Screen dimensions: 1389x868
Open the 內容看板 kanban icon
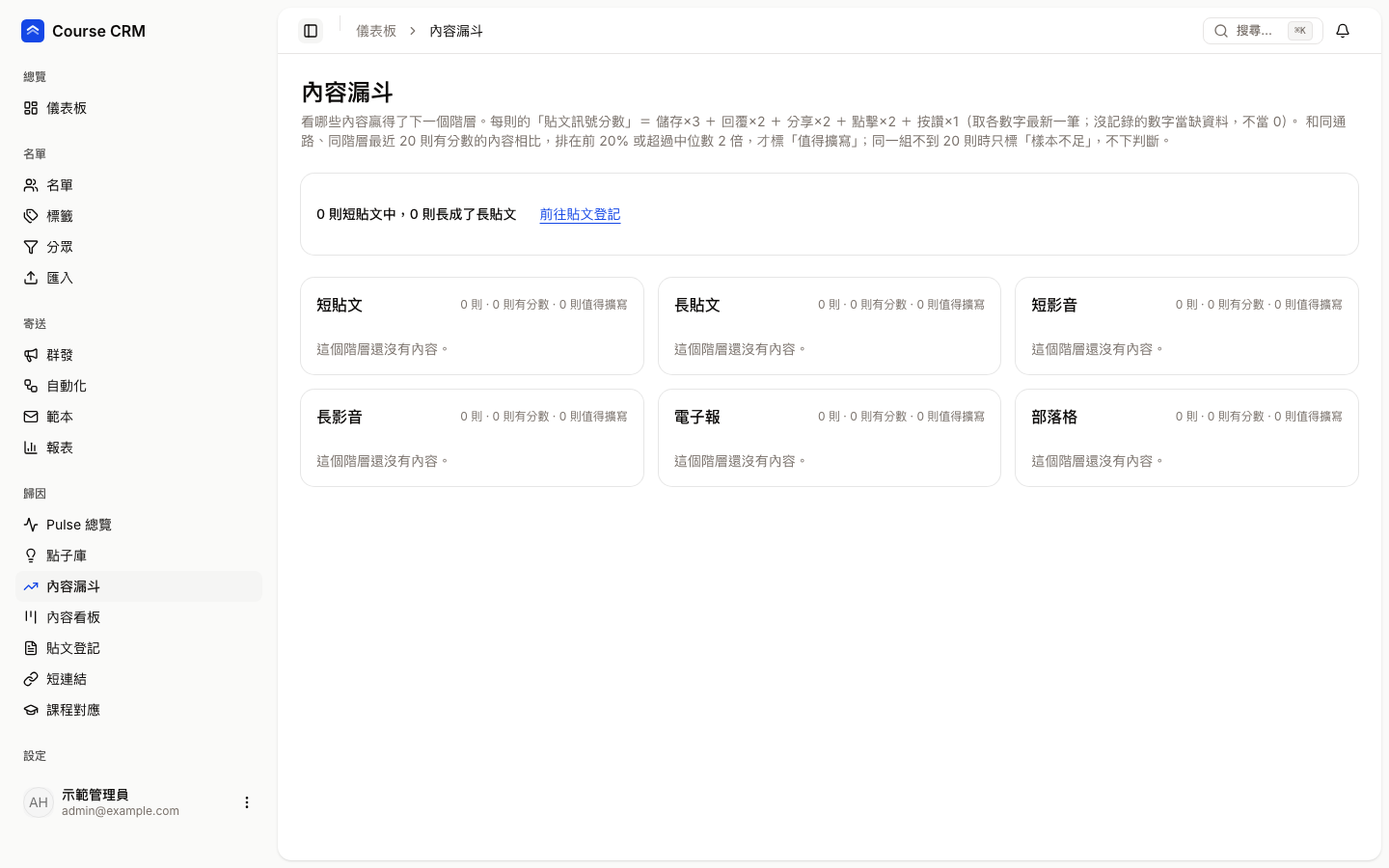[x=31, y=617]
